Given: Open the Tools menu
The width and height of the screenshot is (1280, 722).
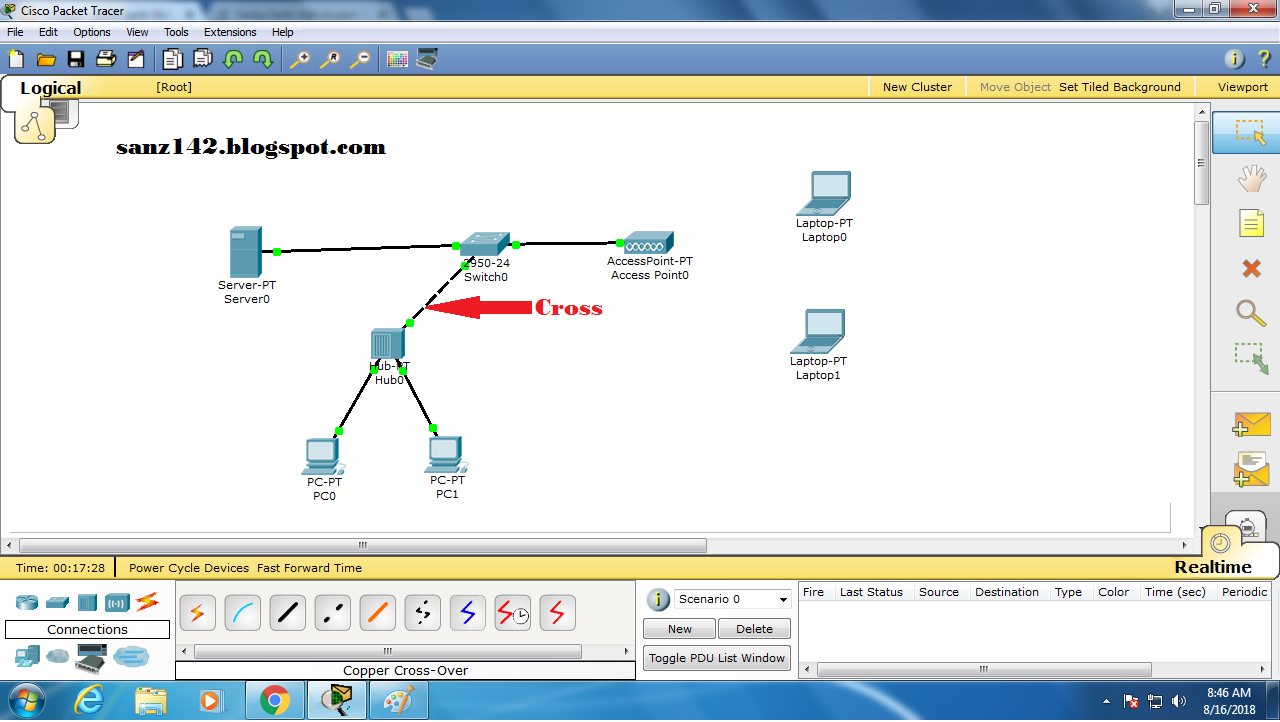Looking at the screenshot, I should click(x=176, y=32).
